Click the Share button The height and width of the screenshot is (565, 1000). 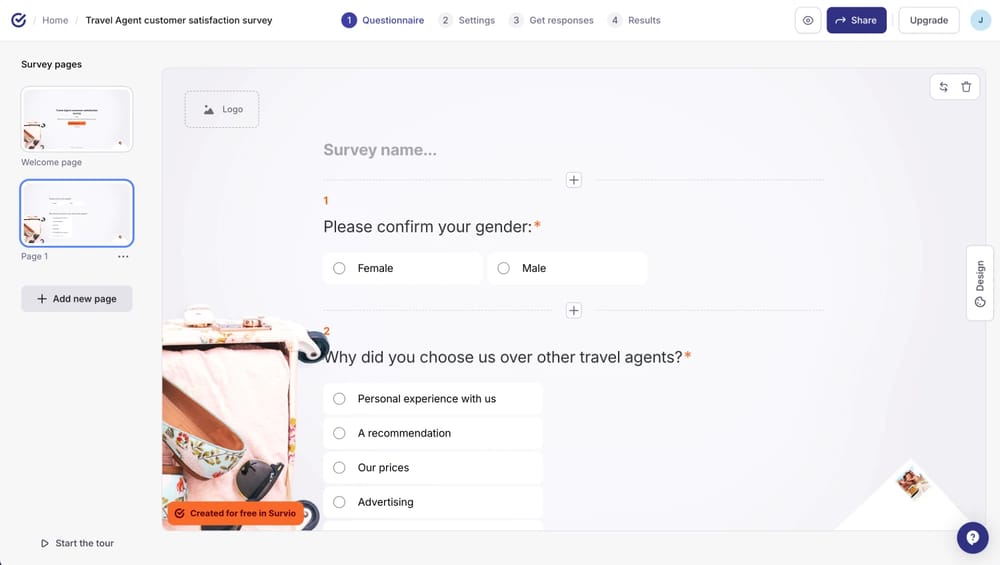click(856, 20)
